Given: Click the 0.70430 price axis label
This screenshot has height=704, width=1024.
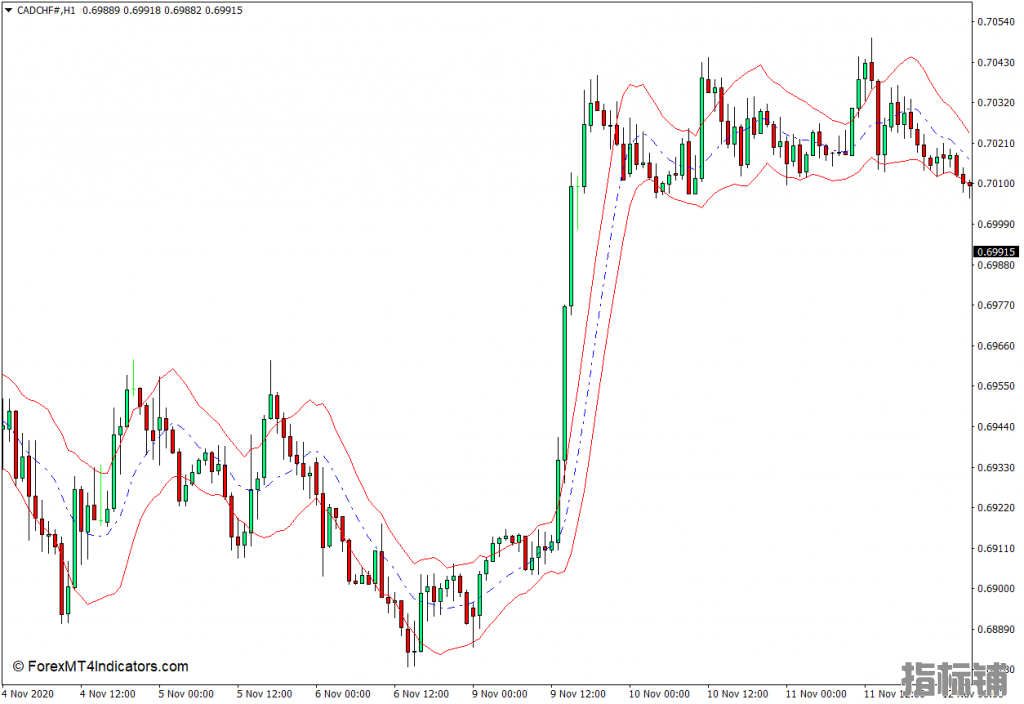Looking at the screenshot, I should point(996,63).
